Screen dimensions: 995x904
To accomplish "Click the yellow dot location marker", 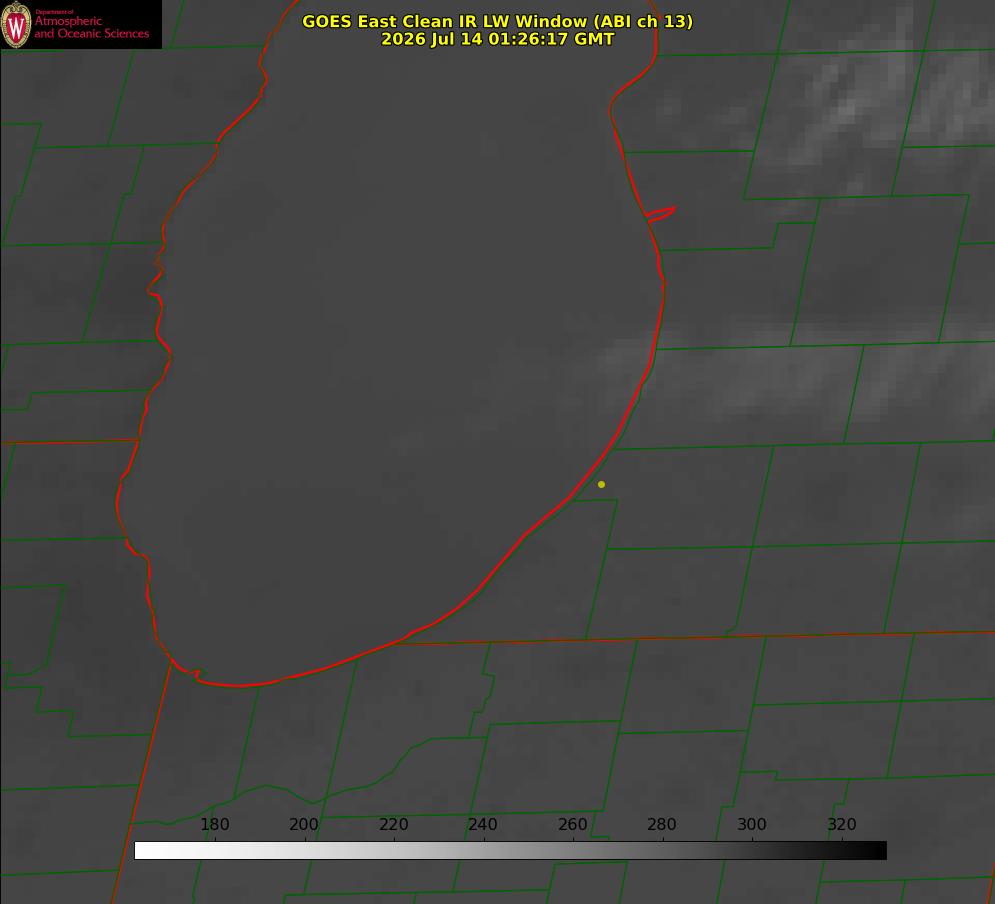I will coord(601,484).
